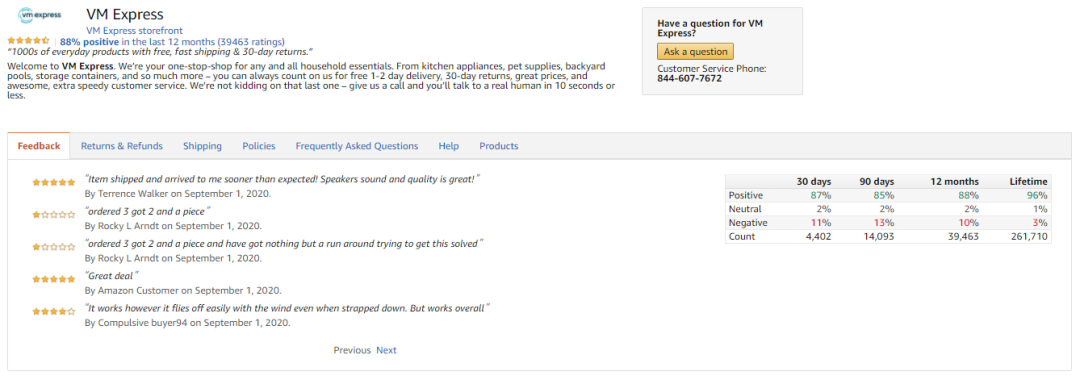This screenshot has height=376, width=1080.
Task: Select the Feedback tab
Action: pyautogui.click(x=39, y=146)
